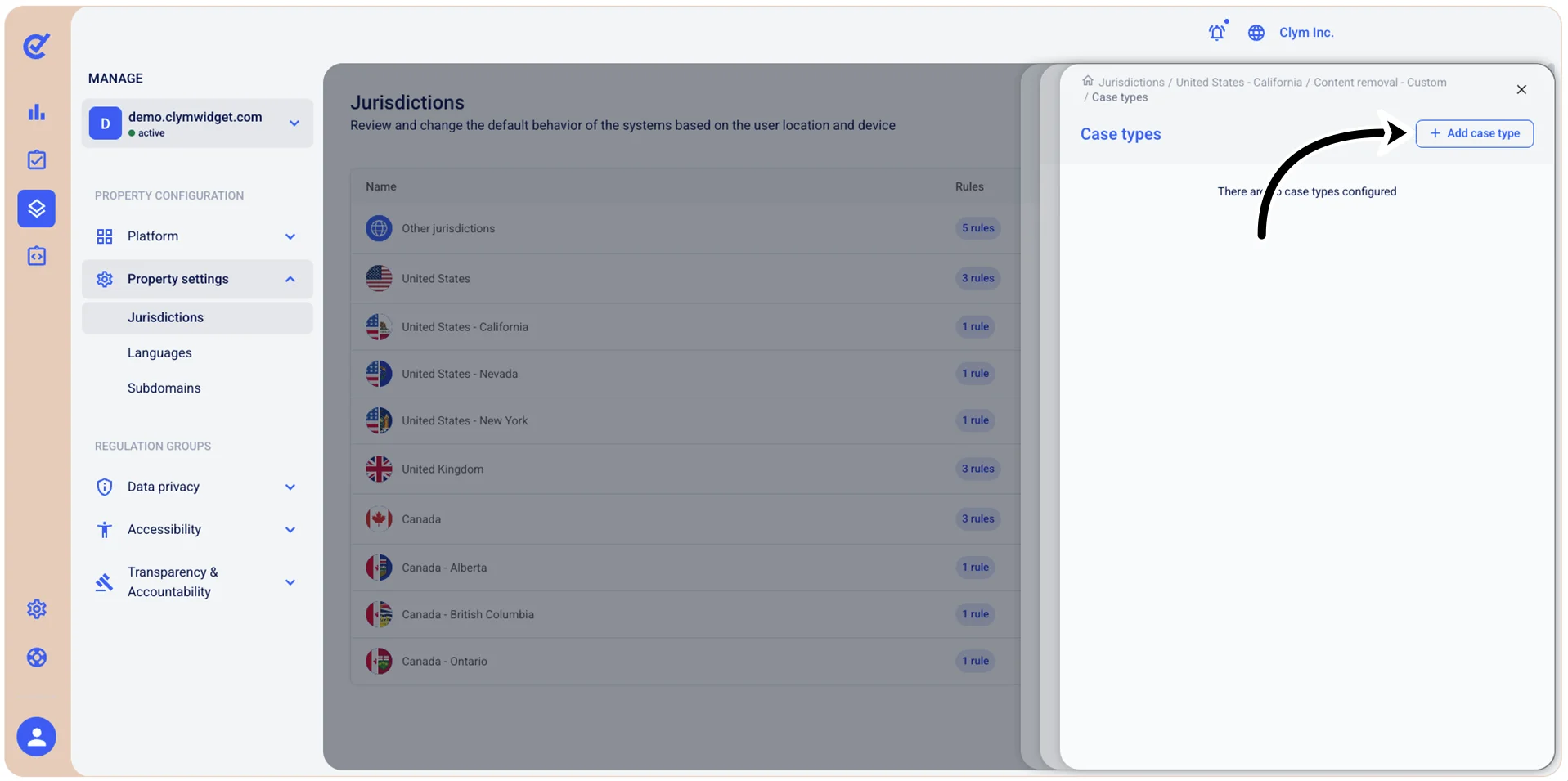The height and width of the screenshot is (781, 1568).
Task: Expand the Data privacy group chevron
Action: pyautogui.click(x=290, y=487)
